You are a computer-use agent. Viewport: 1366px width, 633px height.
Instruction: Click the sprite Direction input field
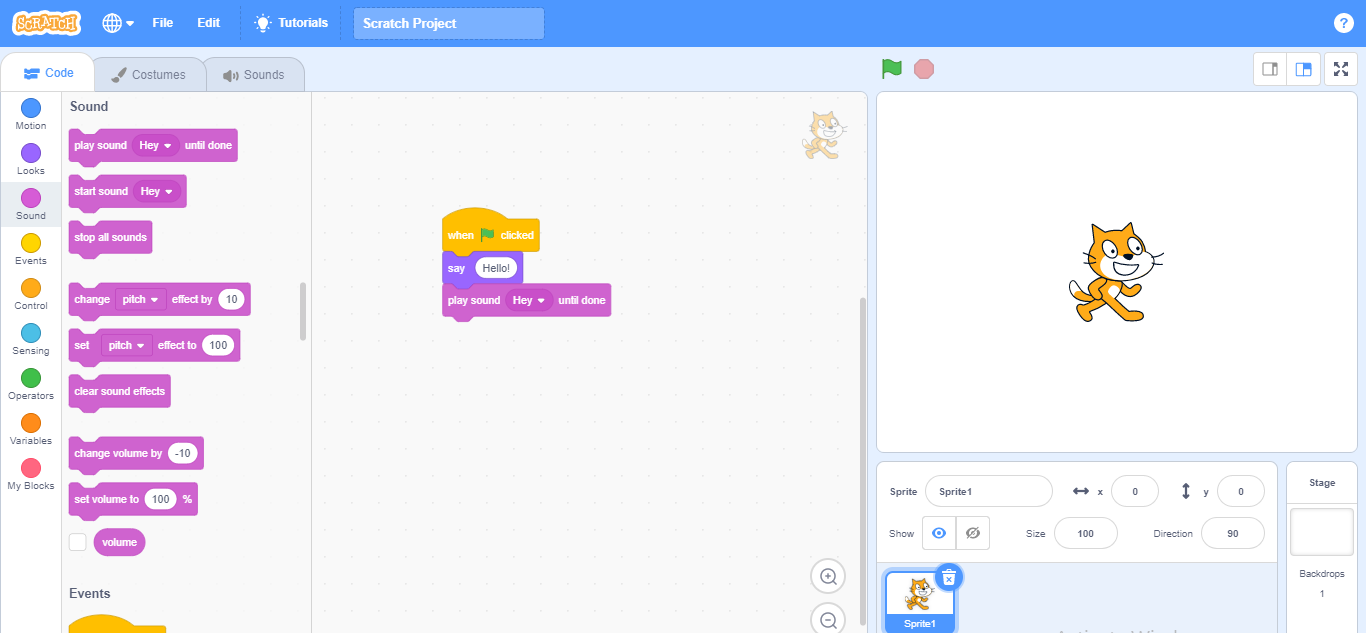pyautogui.click(x=1232, y=533)
